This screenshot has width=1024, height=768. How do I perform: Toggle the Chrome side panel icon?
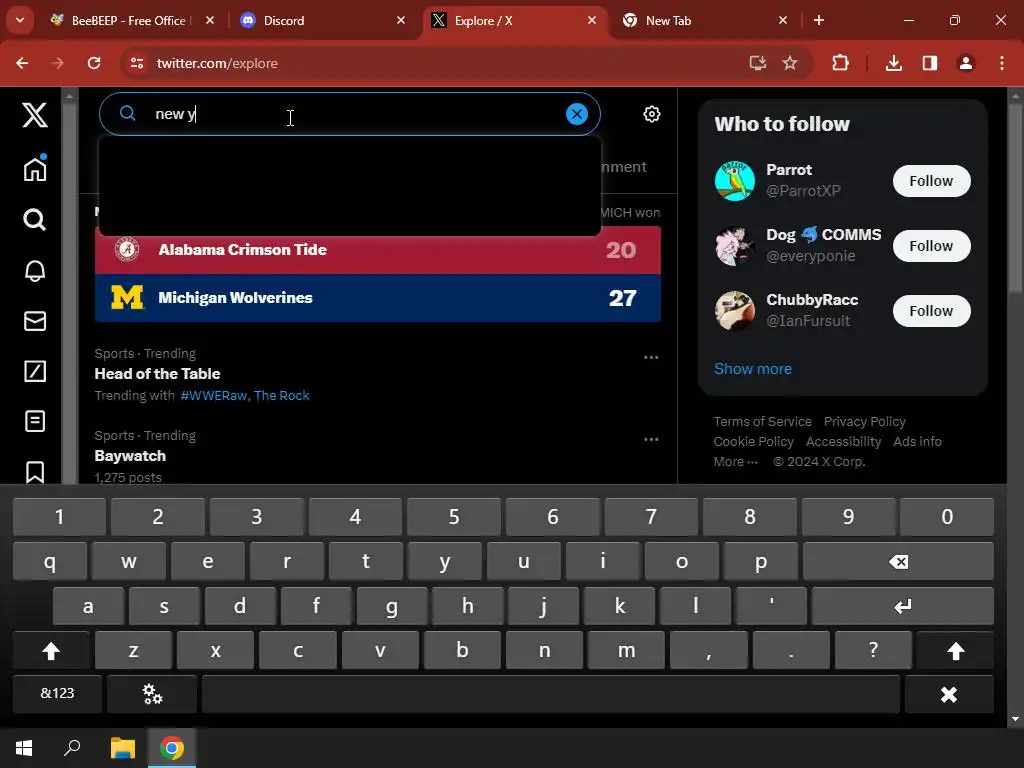click(x=929, y=63)
